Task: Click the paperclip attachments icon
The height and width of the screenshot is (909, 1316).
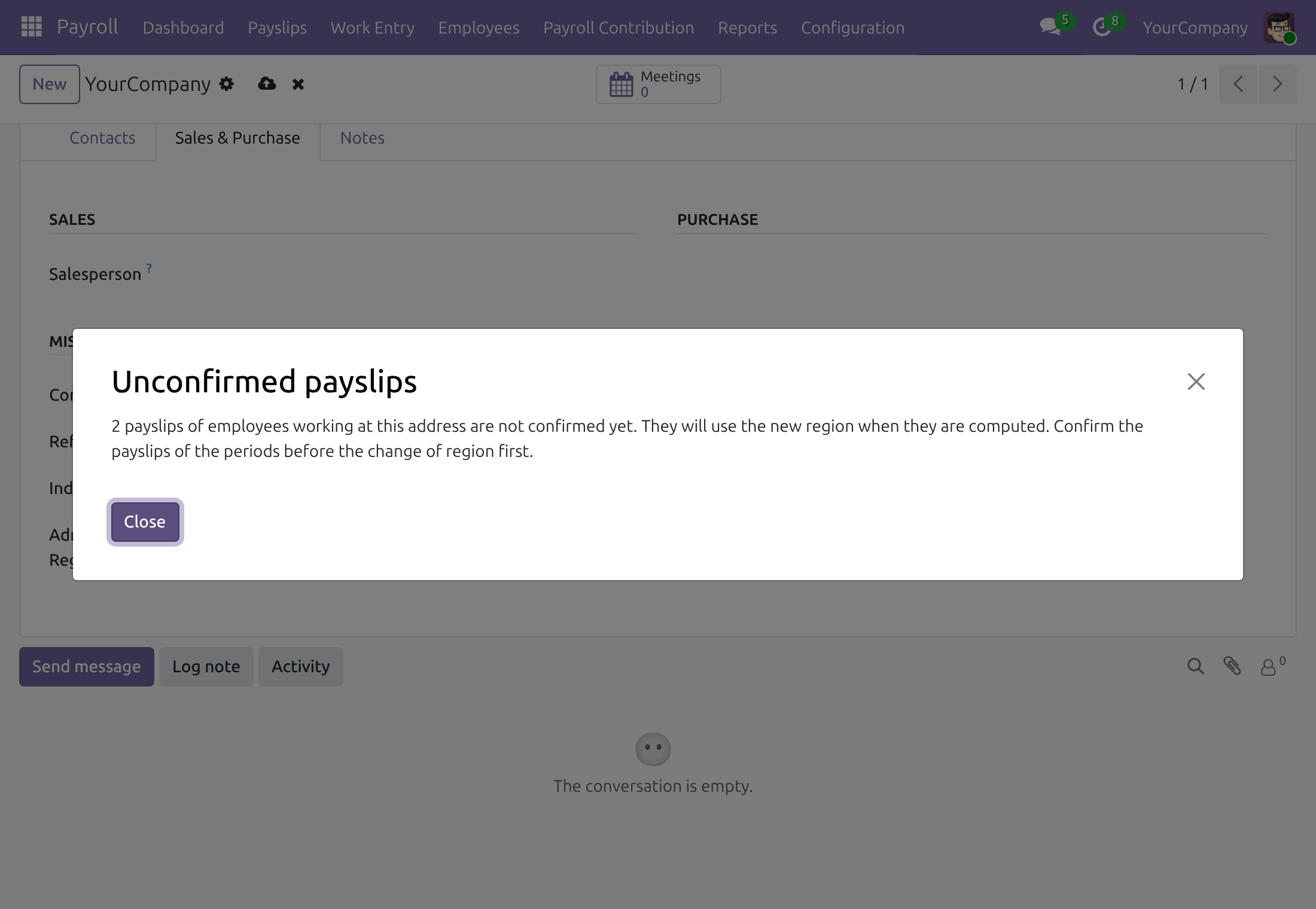Action: pyautogui.click(x=1232, y=666)
